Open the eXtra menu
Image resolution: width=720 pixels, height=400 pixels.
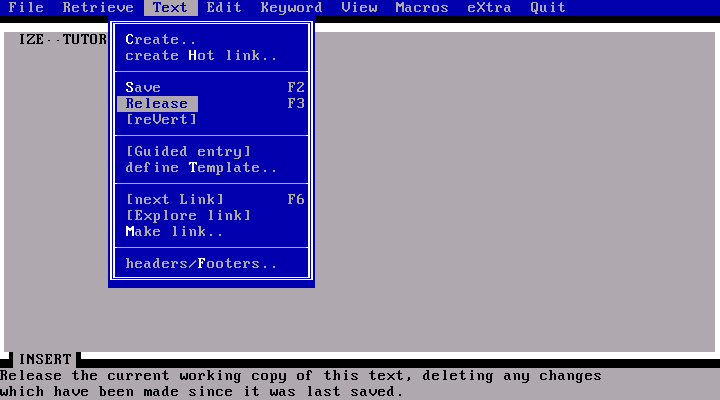(489, 7)
